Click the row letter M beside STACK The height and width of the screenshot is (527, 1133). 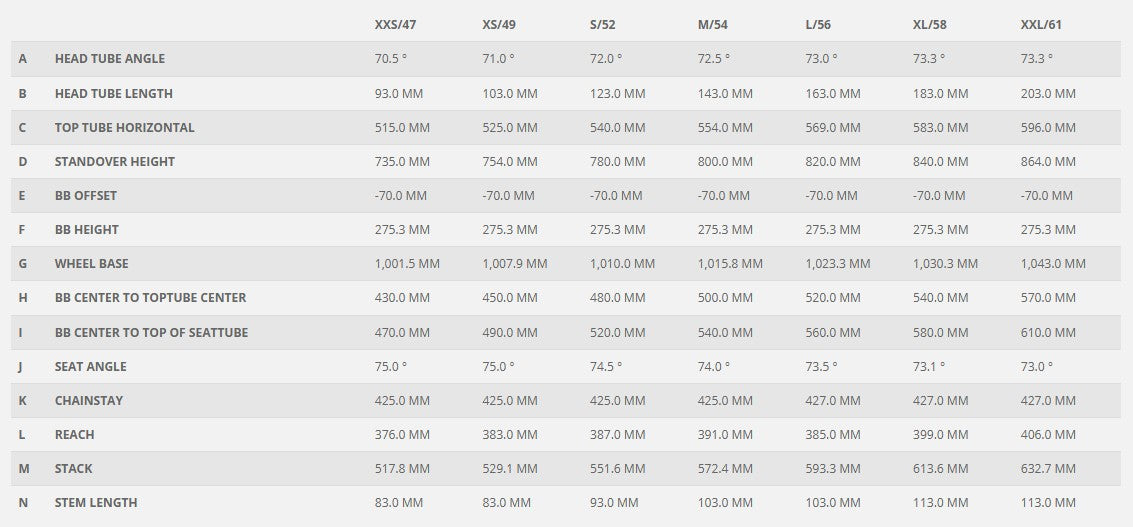tap(23, 469)
